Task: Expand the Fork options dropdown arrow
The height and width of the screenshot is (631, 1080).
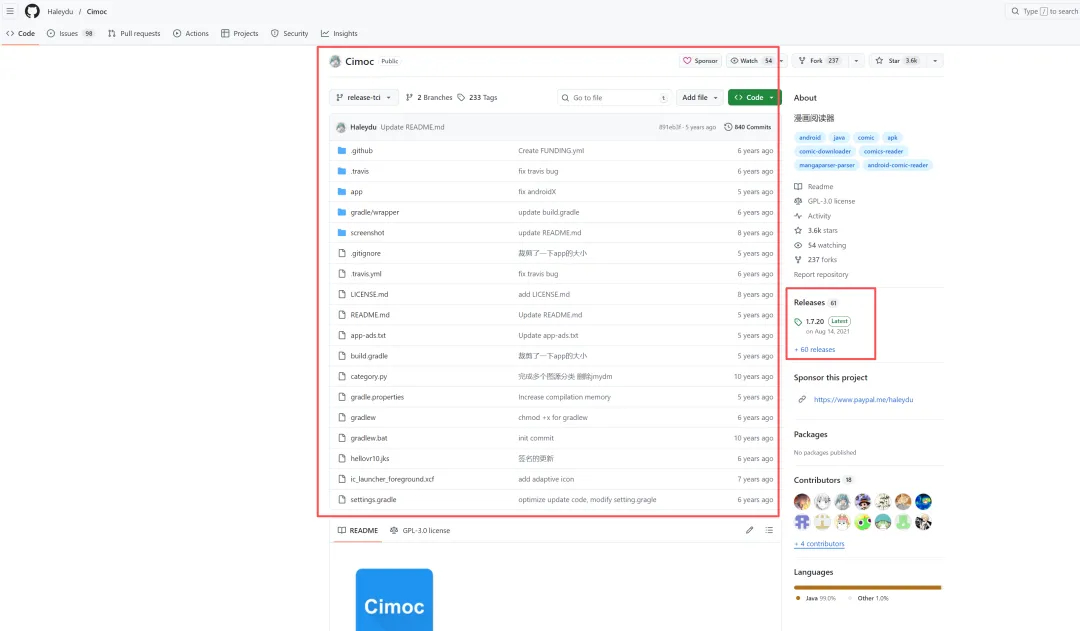Action: [x=856, y=61]
